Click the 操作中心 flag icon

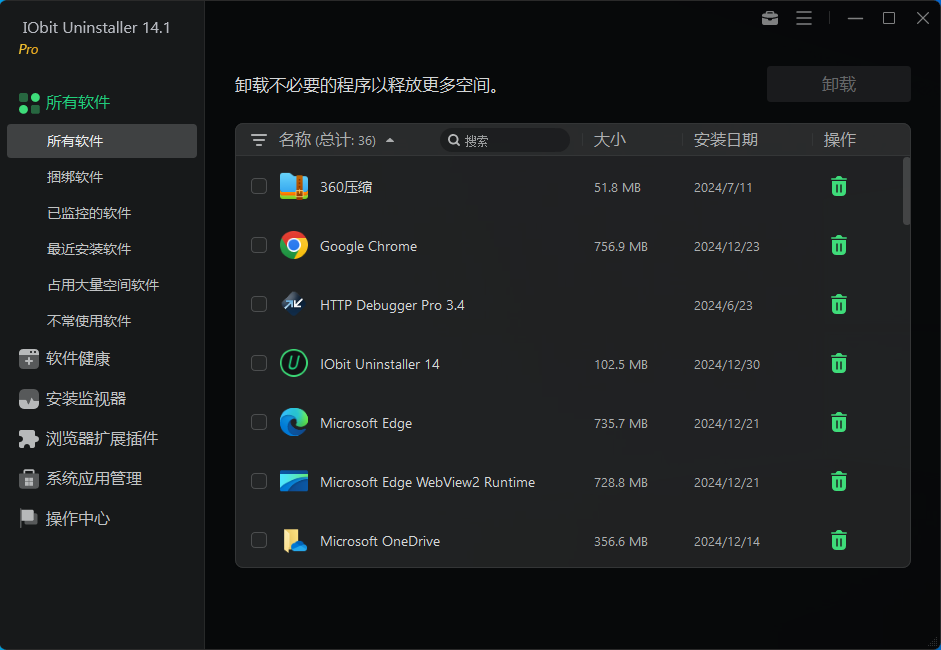coord(29,519)
